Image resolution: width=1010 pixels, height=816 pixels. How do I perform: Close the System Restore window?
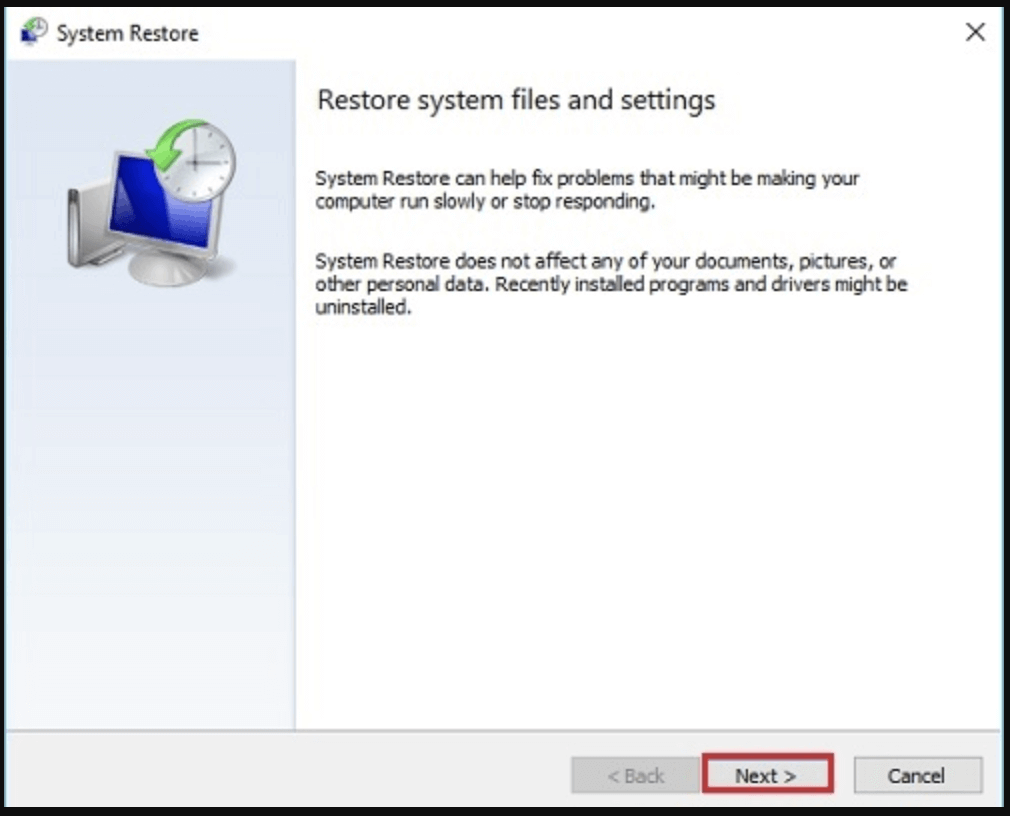[974, 31]
